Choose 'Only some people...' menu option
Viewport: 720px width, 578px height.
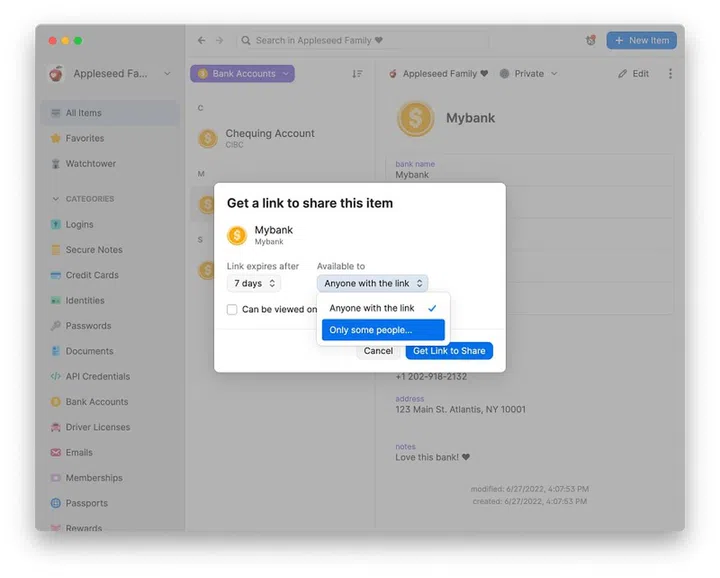383,330
